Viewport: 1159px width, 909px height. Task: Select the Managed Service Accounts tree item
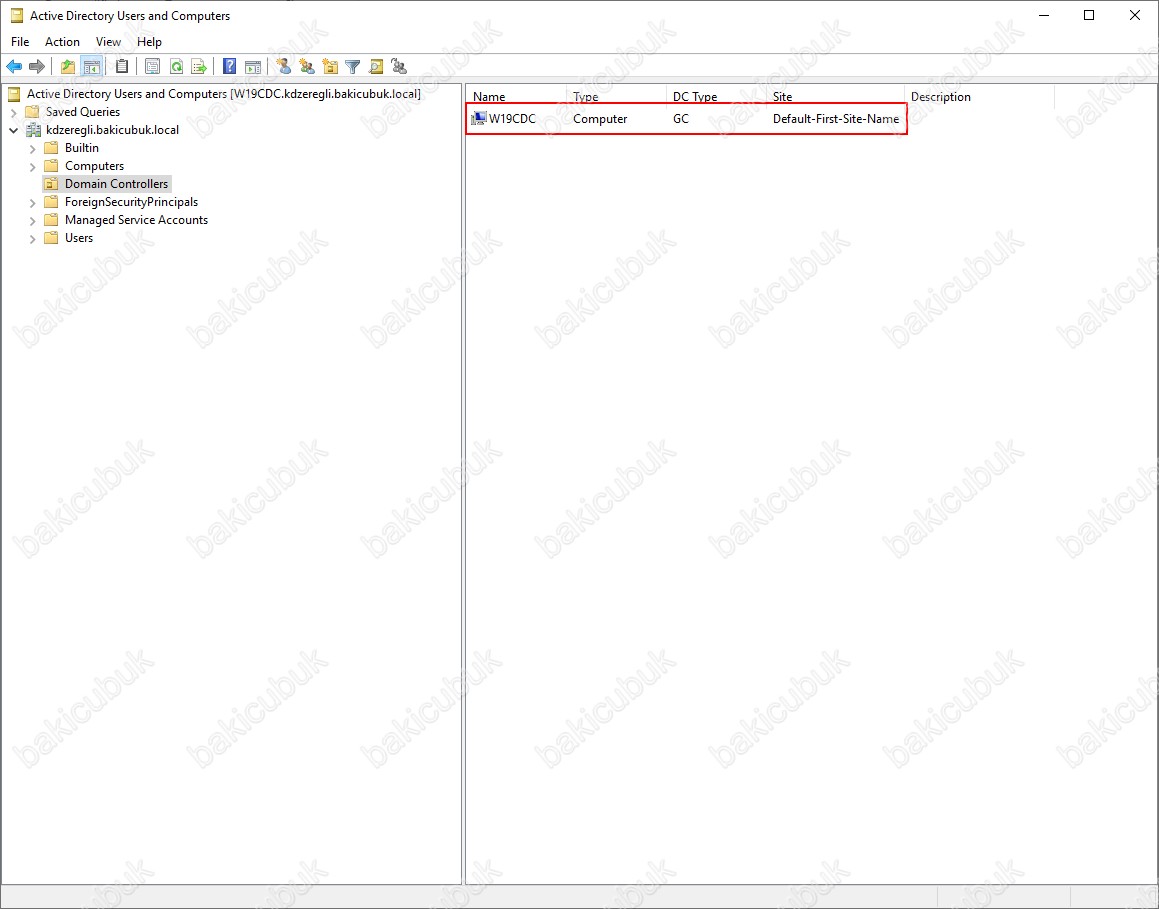[136, 220]
